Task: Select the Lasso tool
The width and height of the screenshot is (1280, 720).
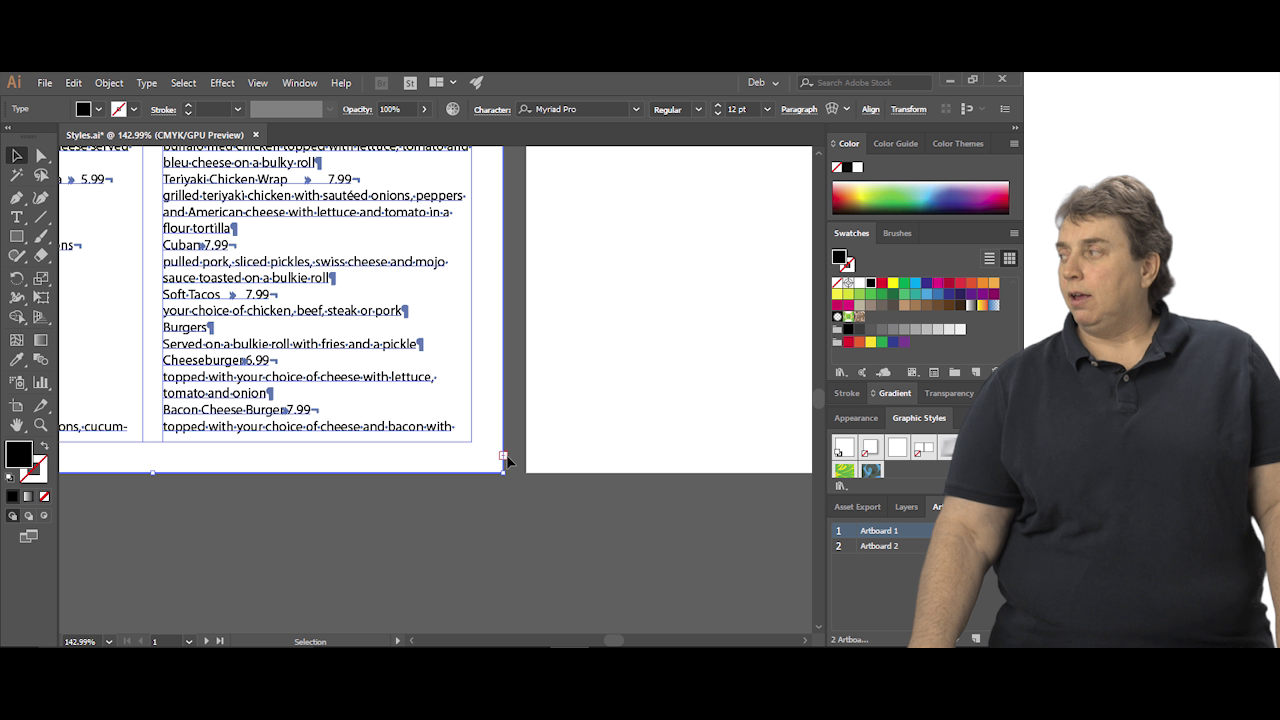Action: [41, 176]
